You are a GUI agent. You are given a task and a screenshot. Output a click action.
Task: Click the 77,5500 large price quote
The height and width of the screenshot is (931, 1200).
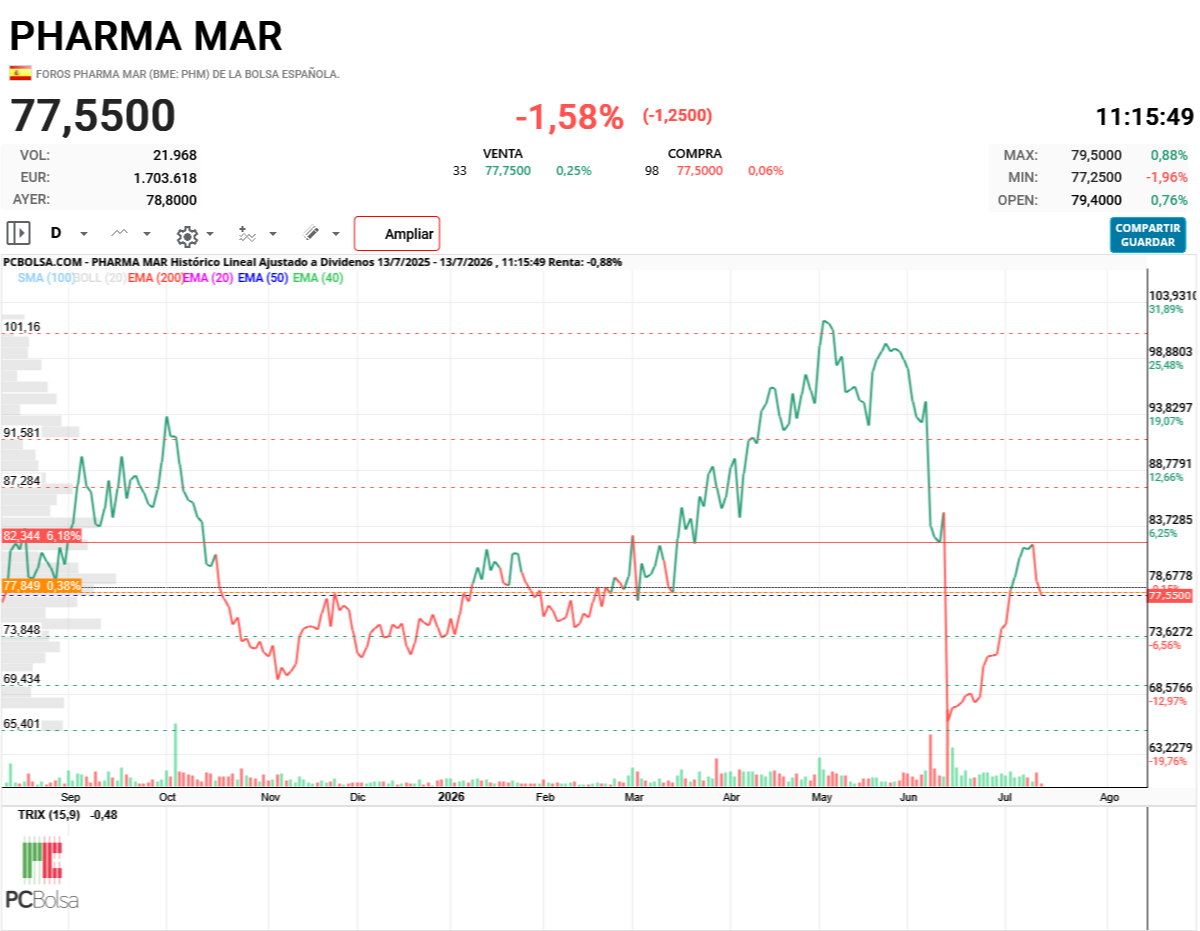point(93,116)
